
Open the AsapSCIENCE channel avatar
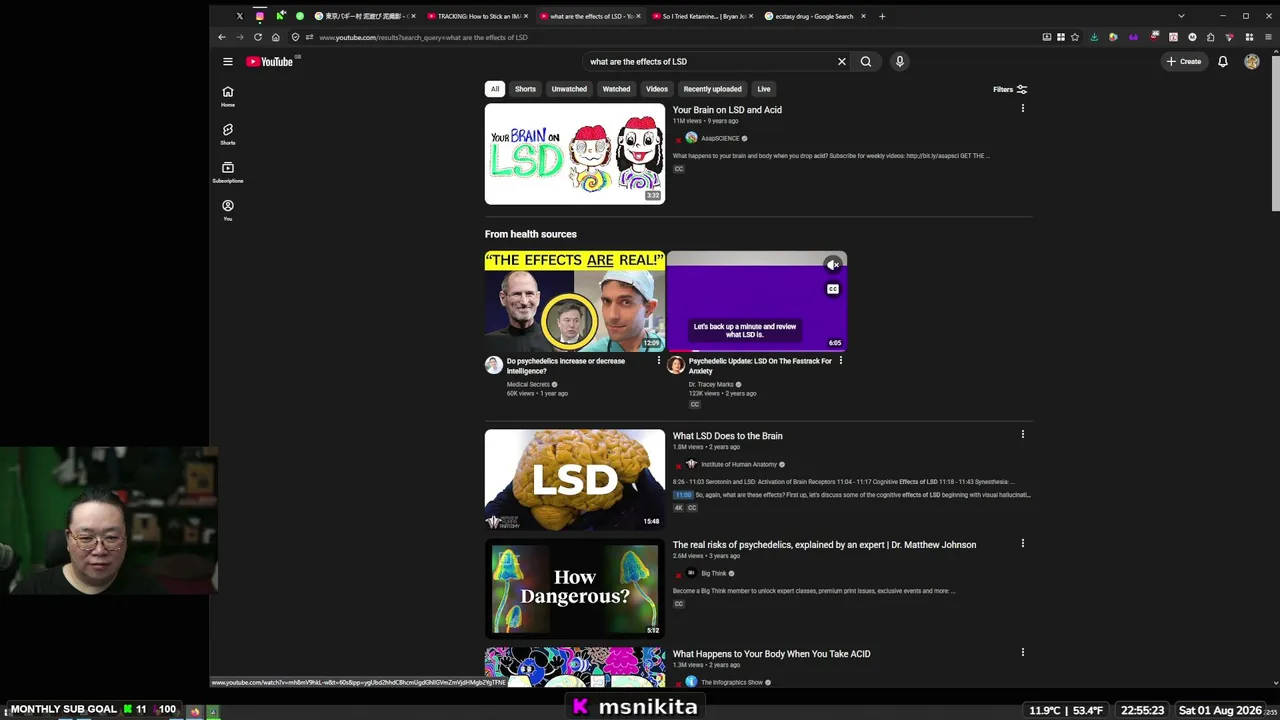691,138
